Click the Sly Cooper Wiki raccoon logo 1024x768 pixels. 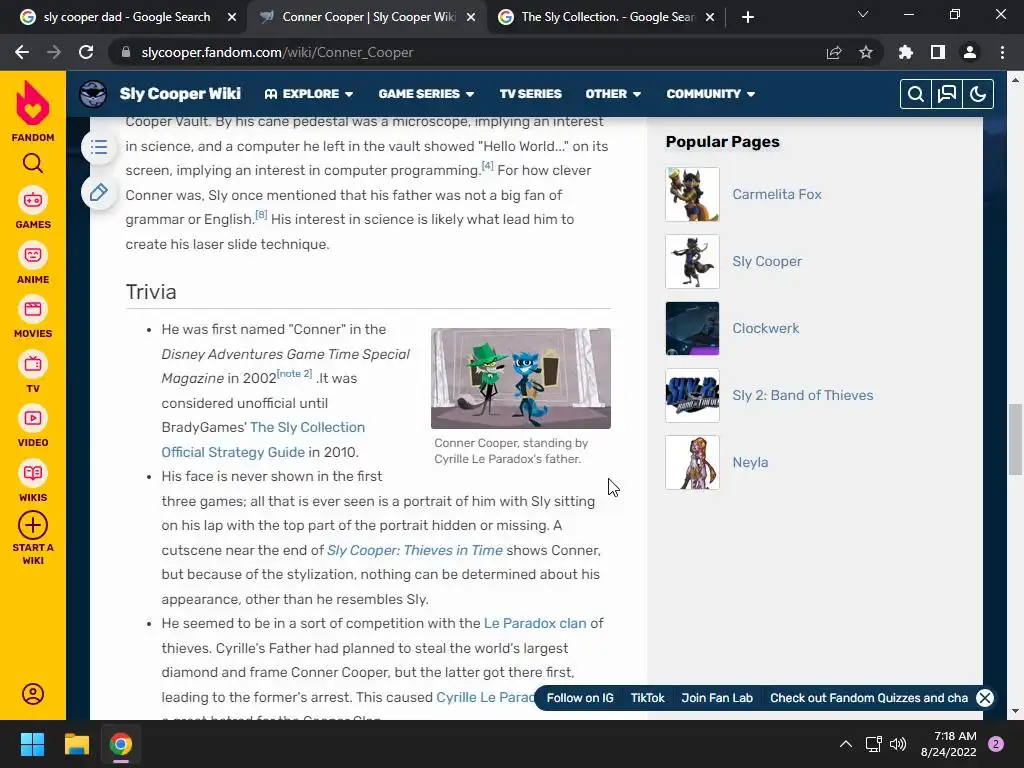[93, 94]
